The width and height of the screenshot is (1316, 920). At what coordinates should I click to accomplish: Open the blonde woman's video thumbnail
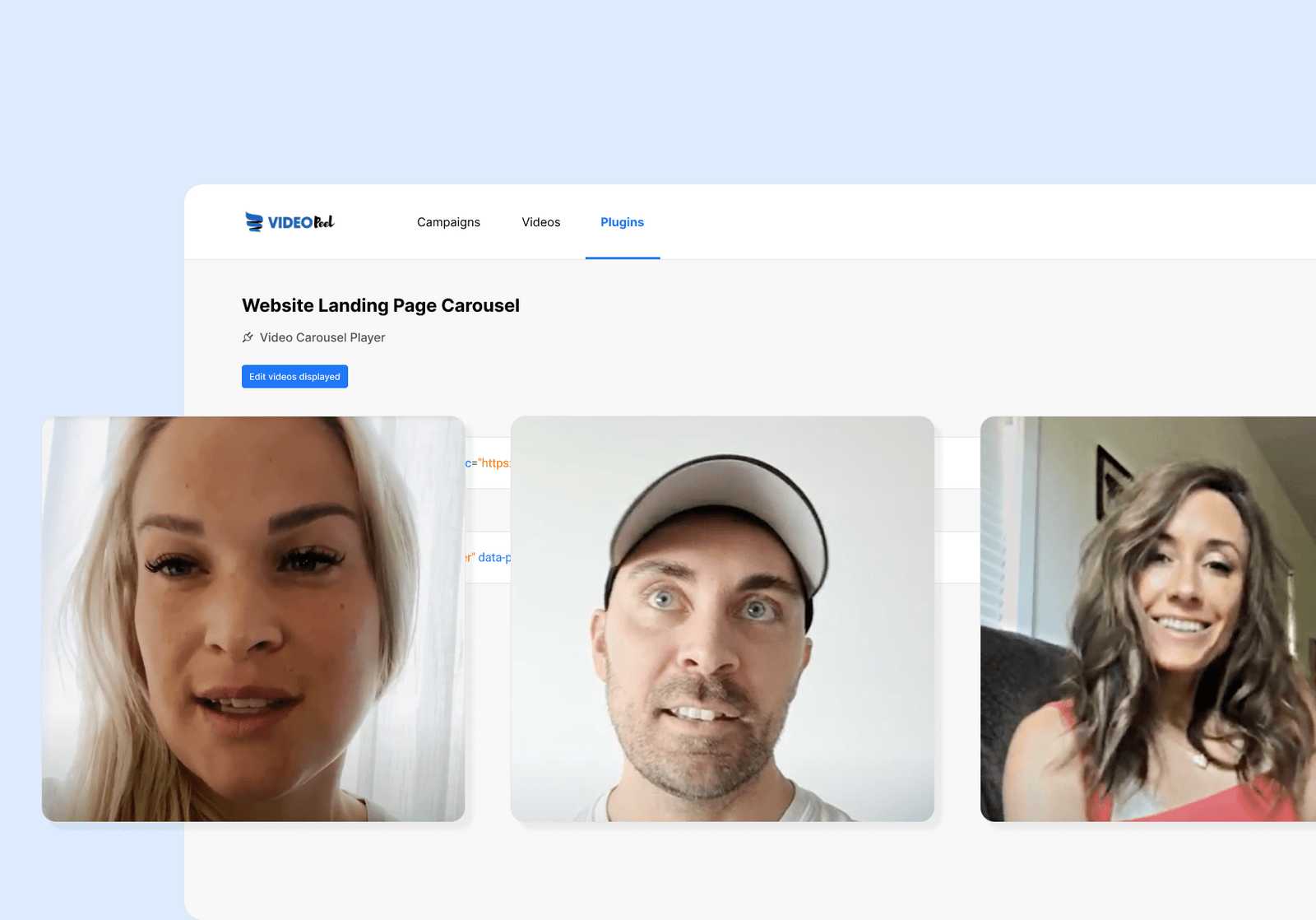click(255, 617)
